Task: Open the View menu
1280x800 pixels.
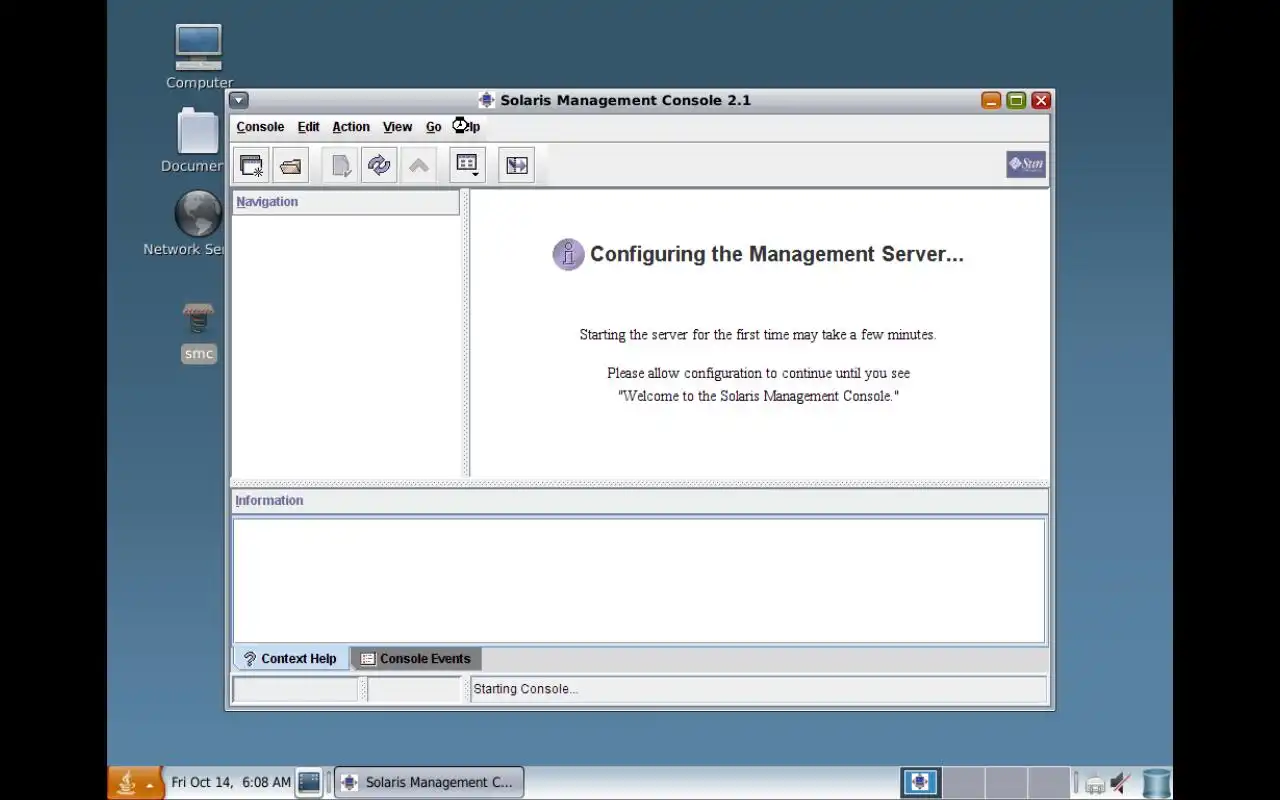Action: [x=397, y=127]
